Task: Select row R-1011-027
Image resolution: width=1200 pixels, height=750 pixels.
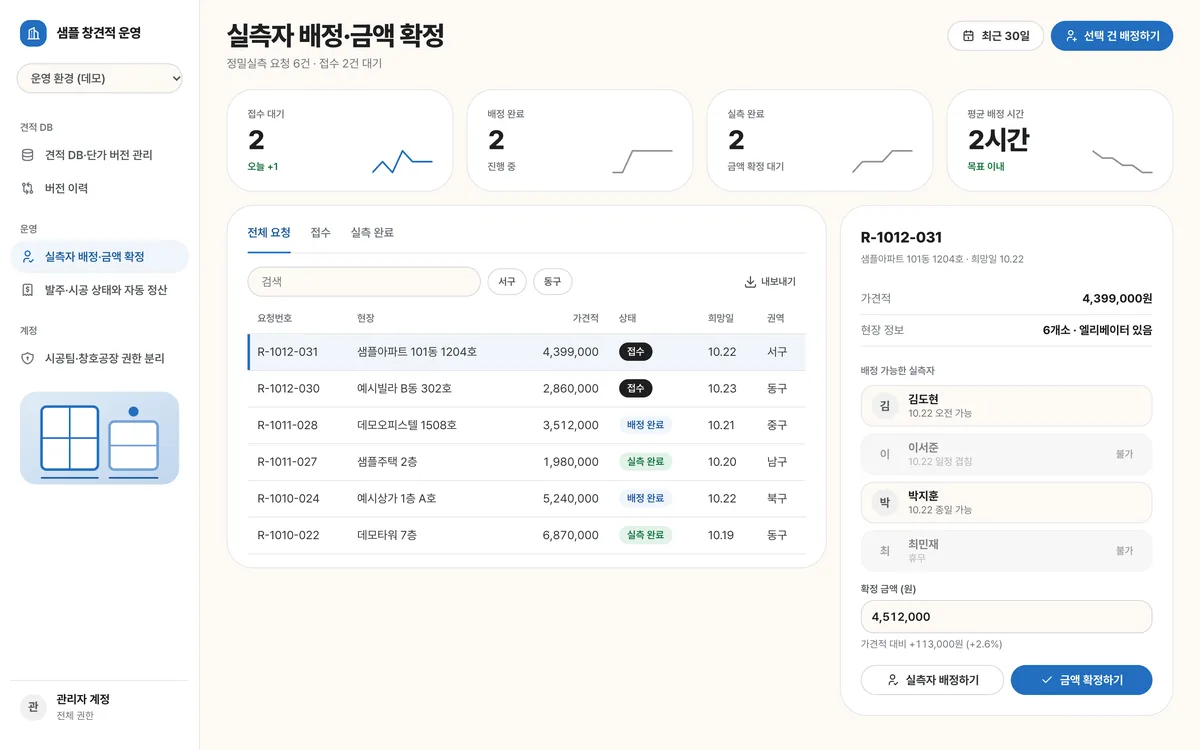Action: (527, 462)
